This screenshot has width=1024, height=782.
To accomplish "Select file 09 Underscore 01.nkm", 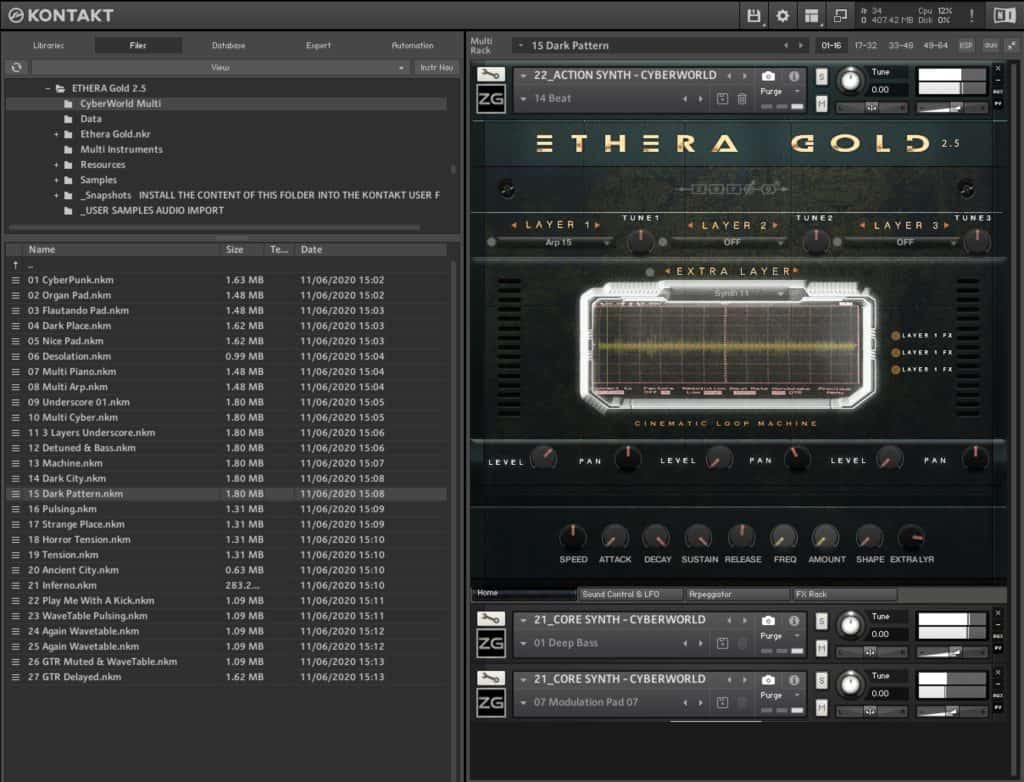I will (x=226, y=402).
